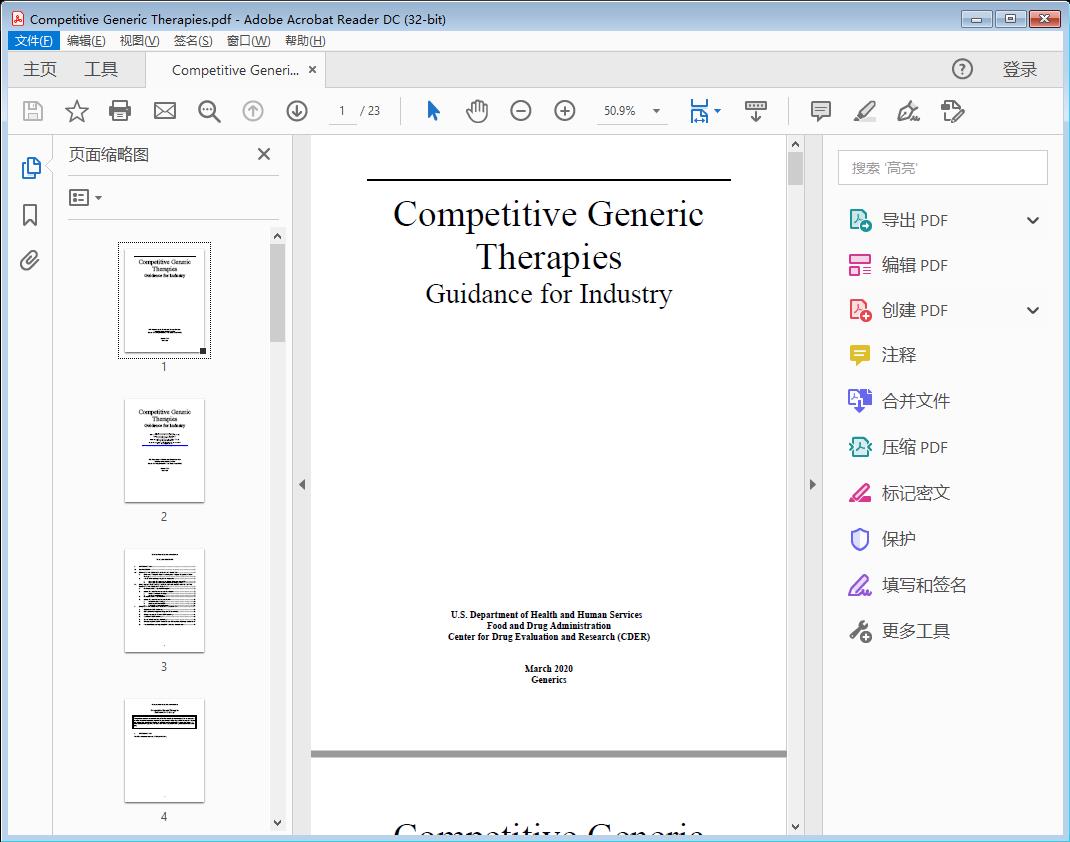The width and height of the screenshot is (1070, 842).
Task: Open 更多工具 from the right panel
Action: [x=916, y=631]
